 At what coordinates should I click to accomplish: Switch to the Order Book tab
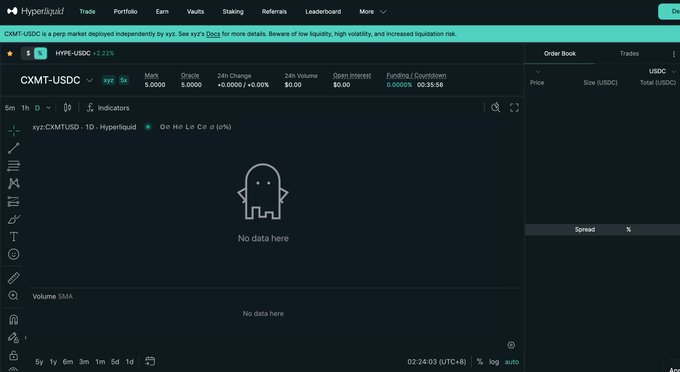tap(559, 54)
